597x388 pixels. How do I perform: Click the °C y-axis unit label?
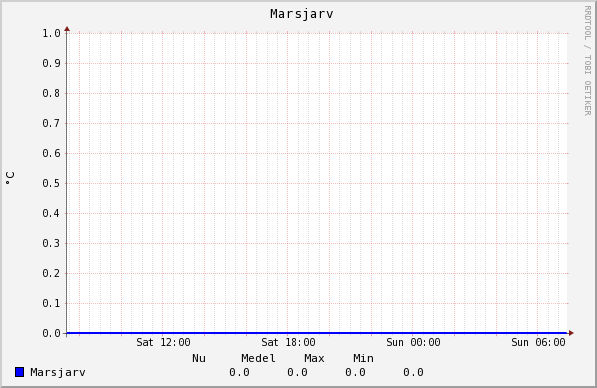10,178
